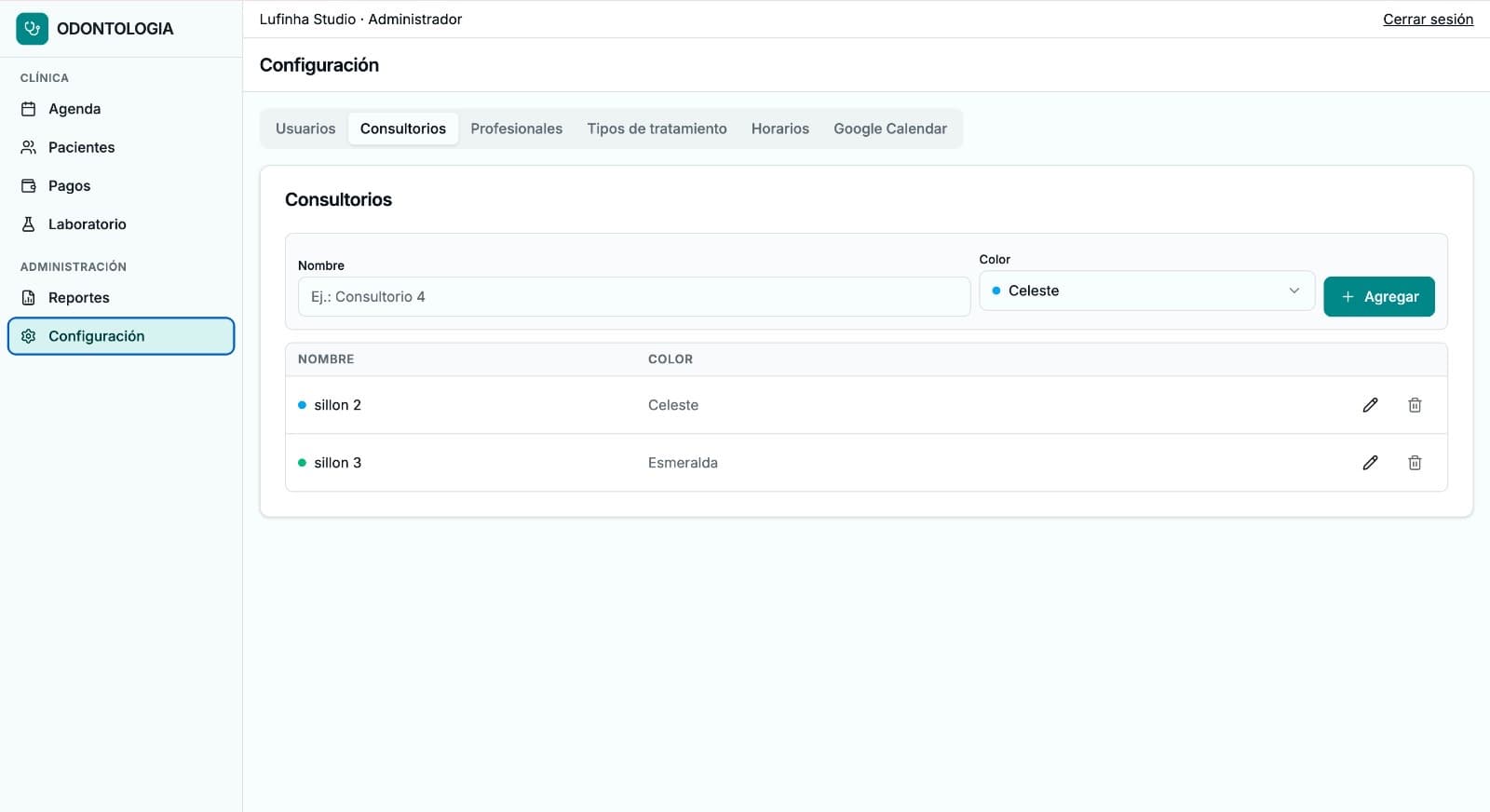
Task: Open Pagos section in sidebar
Action: pyautogui.click(x=121, y=186)
